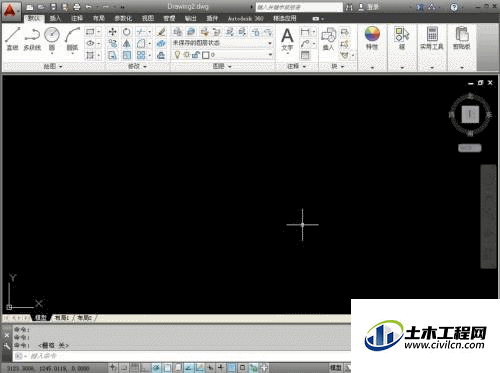Open the Properties color wheel panel
Screen dimensions: 500x373
click(x=372, y=39)
